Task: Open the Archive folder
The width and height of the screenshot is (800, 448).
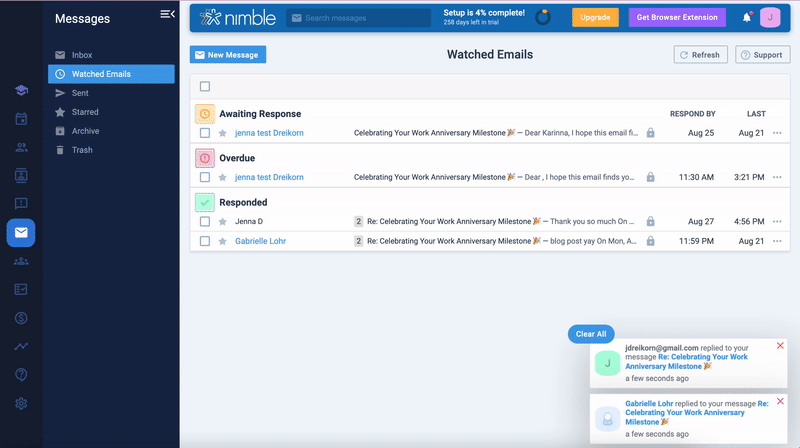Action: [x=85, y=131]
